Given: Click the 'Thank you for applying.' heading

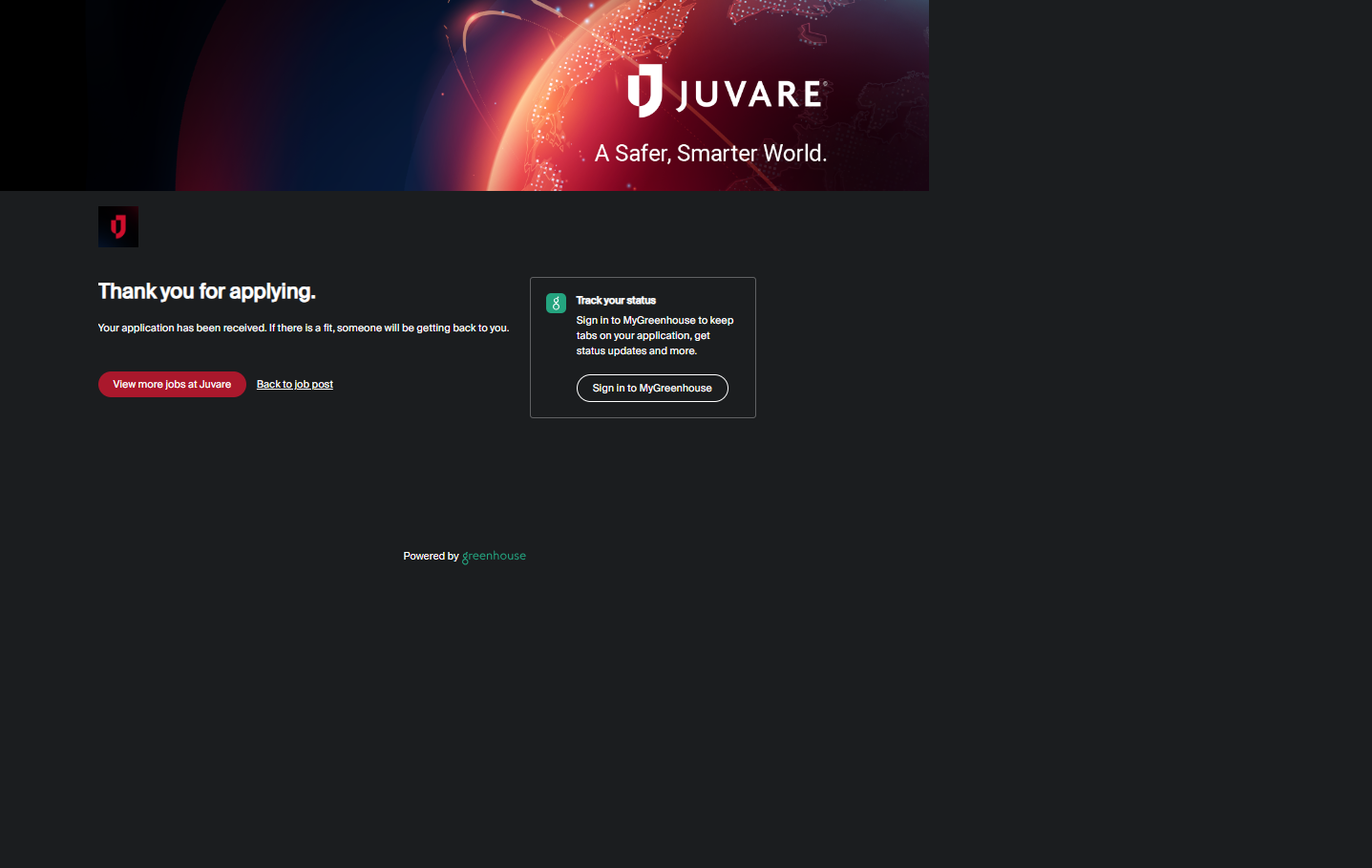Looking at the screenshot, I should (206, 291).
